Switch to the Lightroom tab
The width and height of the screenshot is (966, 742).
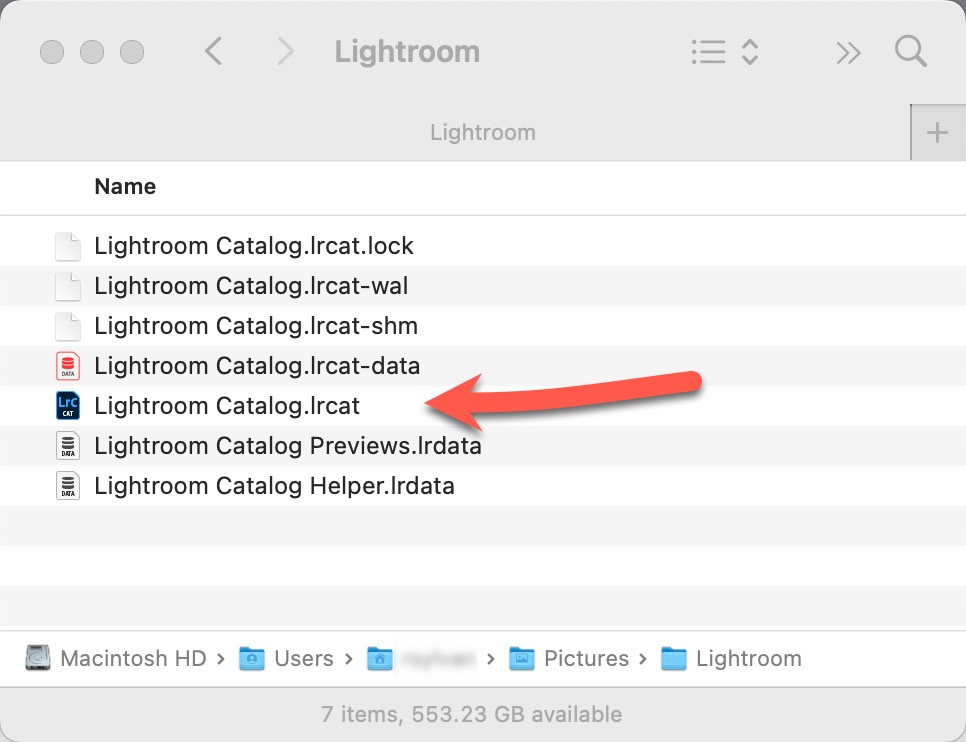pyautogui.click(x=483, y=131)
